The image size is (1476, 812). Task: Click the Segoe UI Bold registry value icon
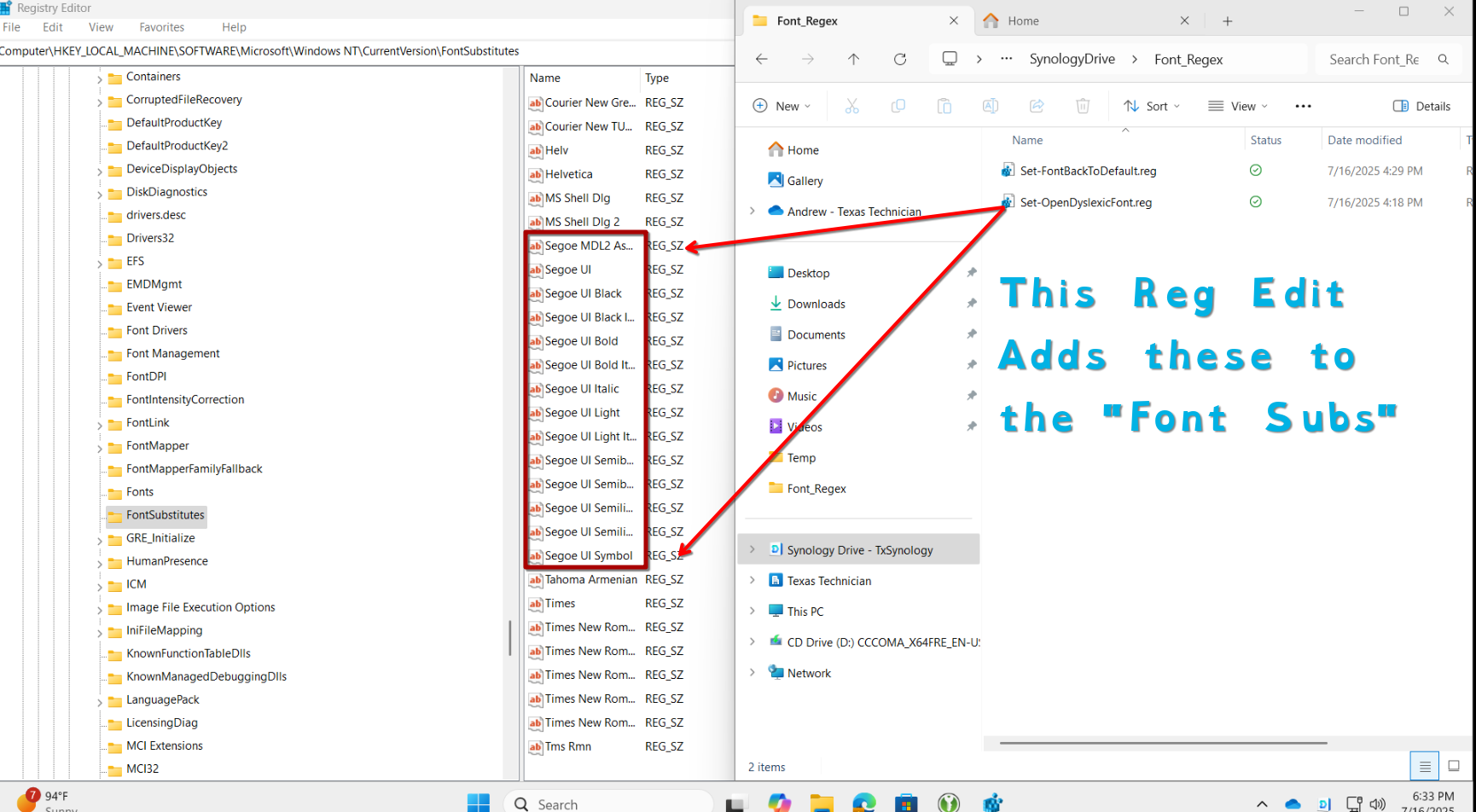point(536,341)
